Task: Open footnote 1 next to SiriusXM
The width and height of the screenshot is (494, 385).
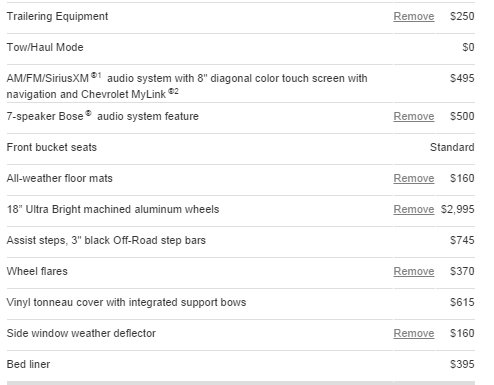Action: click(96, 75)
